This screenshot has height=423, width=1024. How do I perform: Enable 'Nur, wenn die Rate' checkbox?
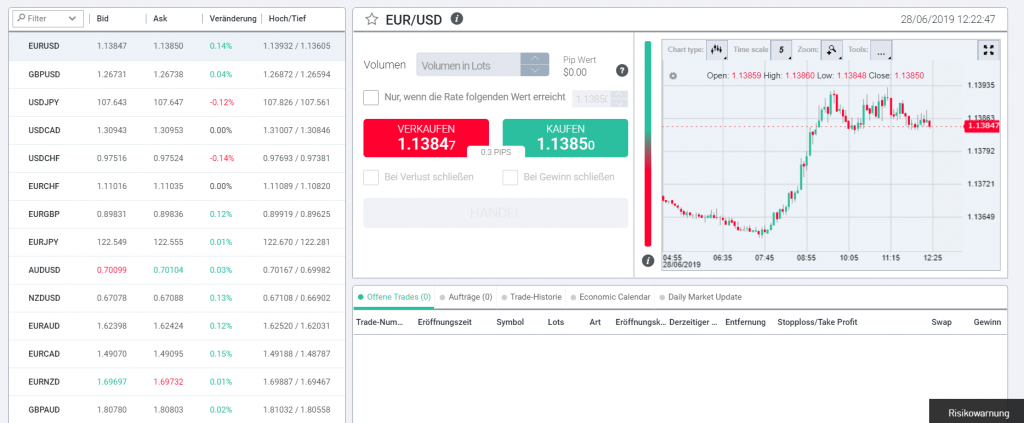[x=371, y=97]
